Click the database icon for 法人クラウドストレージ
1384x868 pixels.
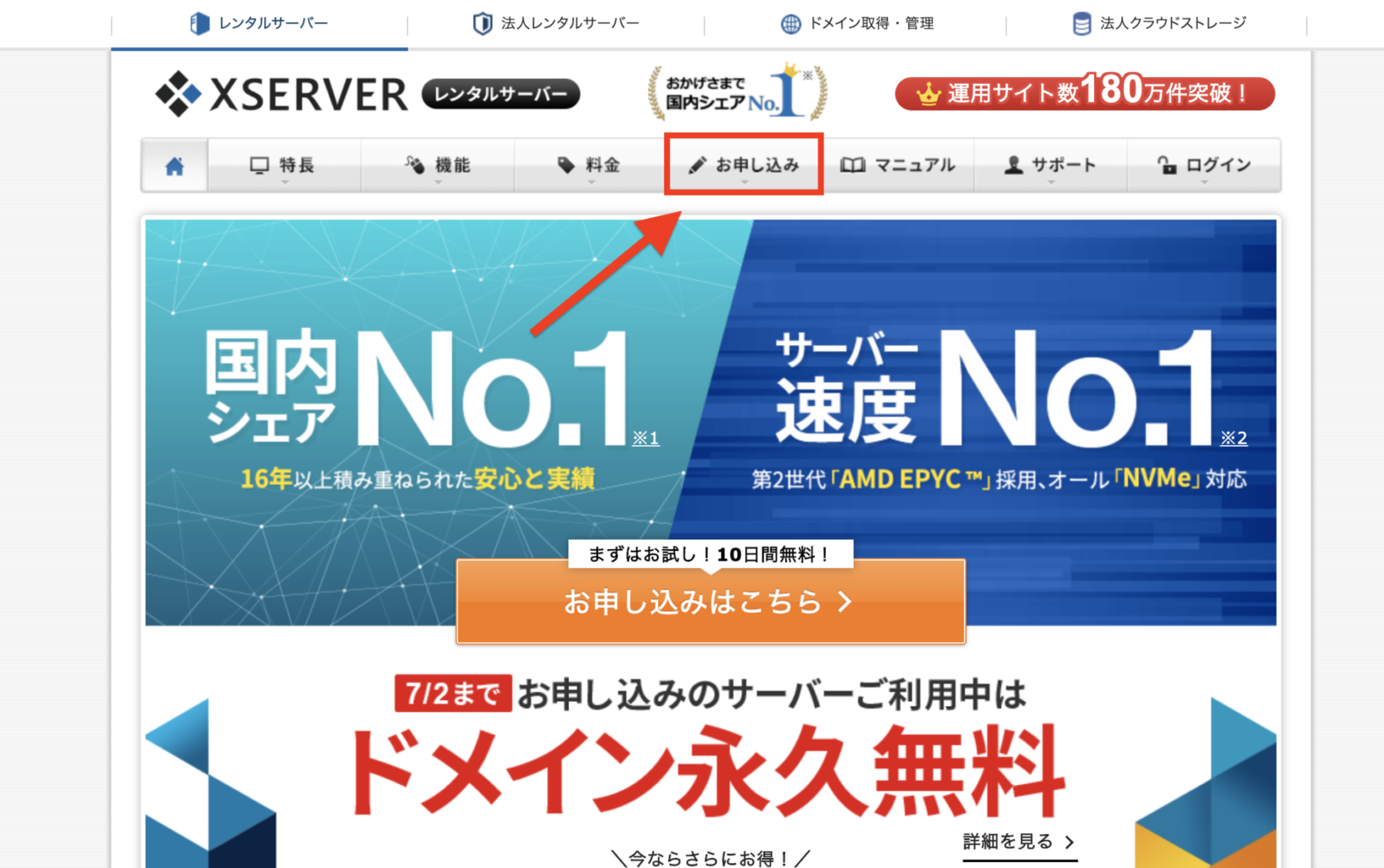pos(1081,24)
